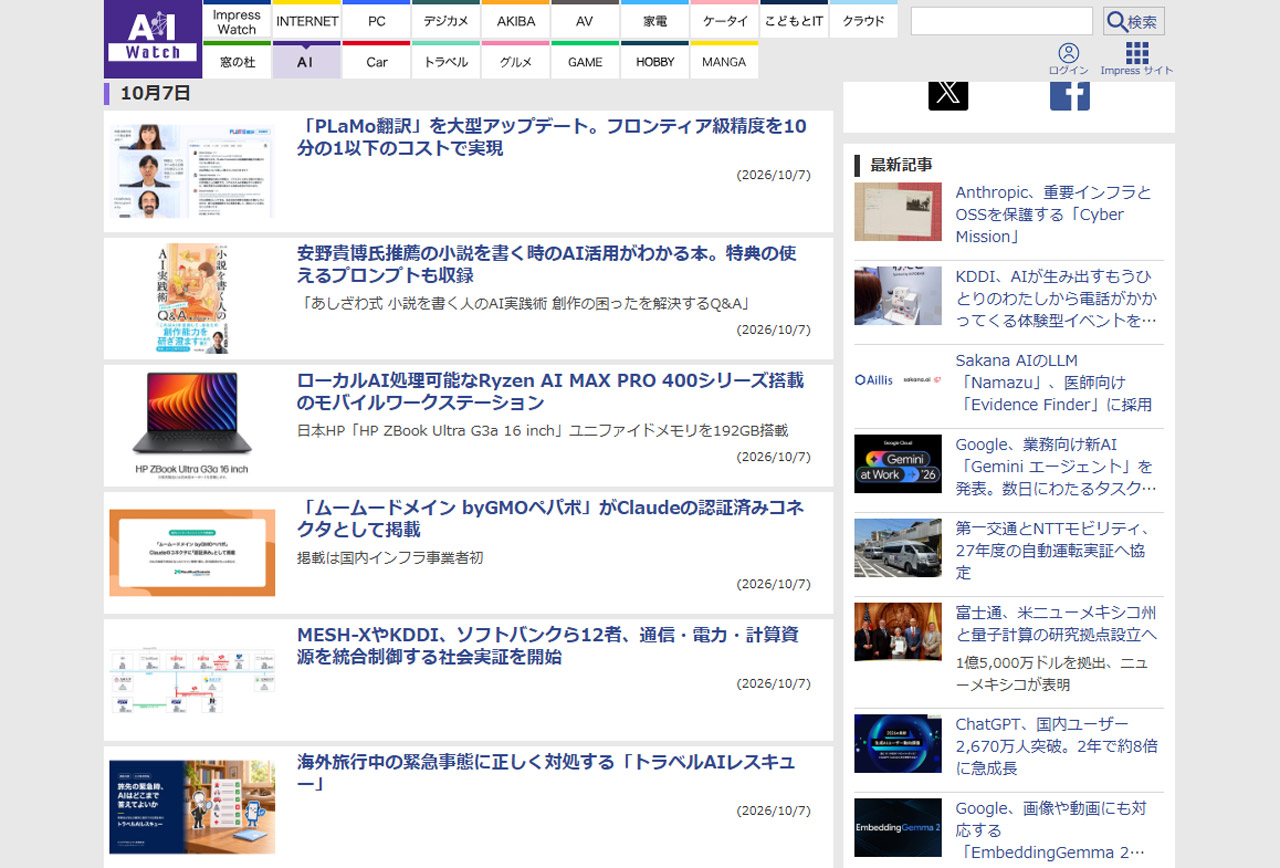The width and height of the screenshot is (1280, 868).
Task: Open the GAME category tab
Action: [x=585, y=61]
